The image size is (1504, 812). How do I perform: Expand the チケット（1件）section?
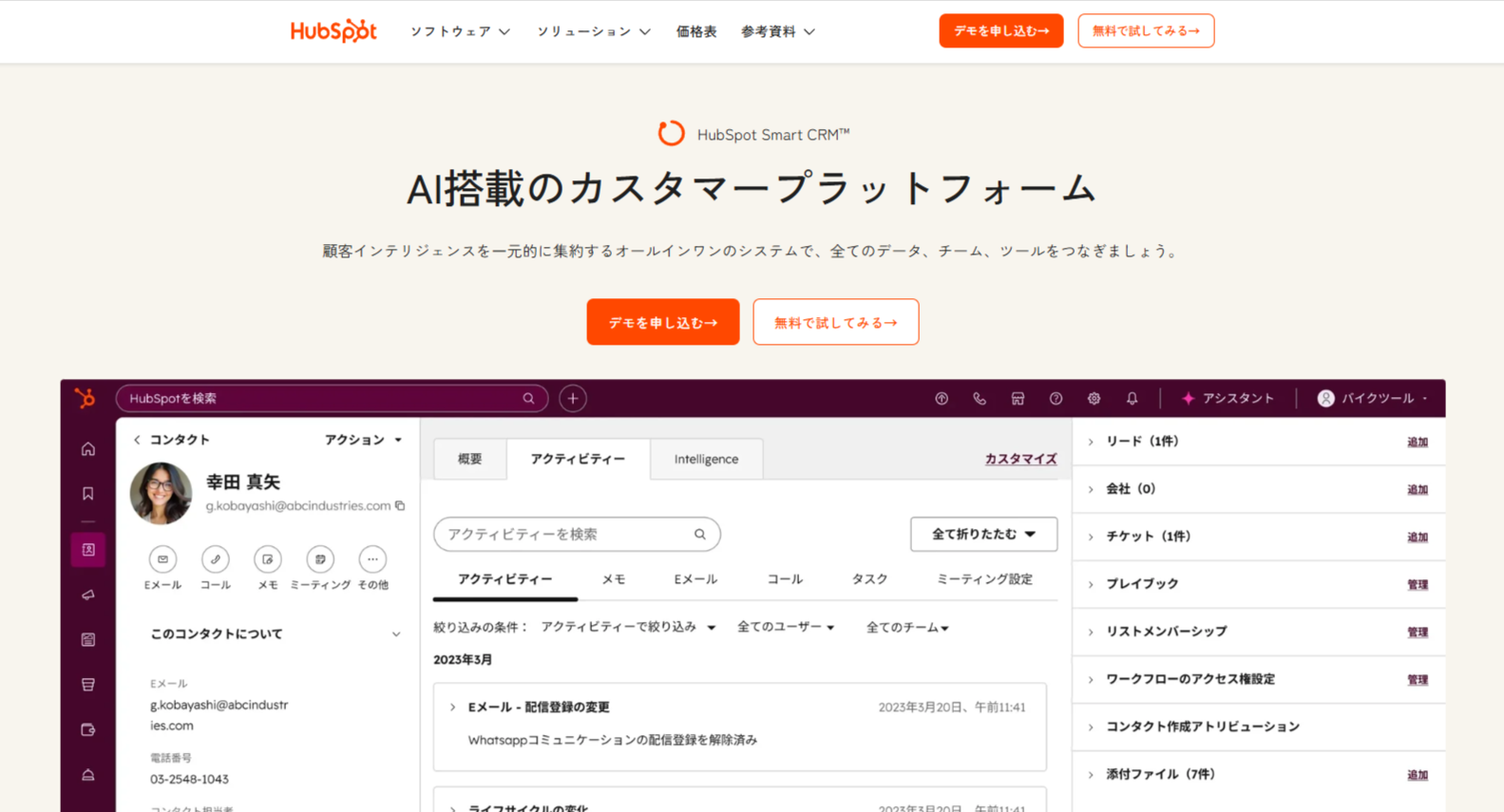pyautogui.click(x=1091, y=537)
